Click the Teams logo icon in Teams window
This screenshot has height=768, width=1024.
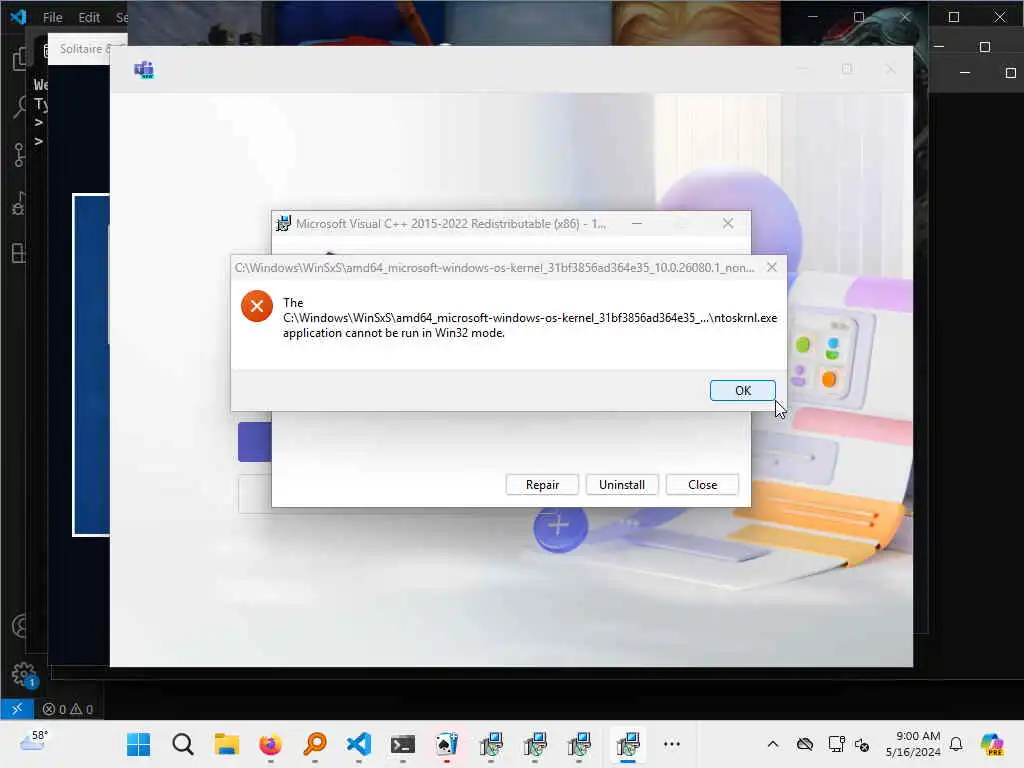point(144,69)
